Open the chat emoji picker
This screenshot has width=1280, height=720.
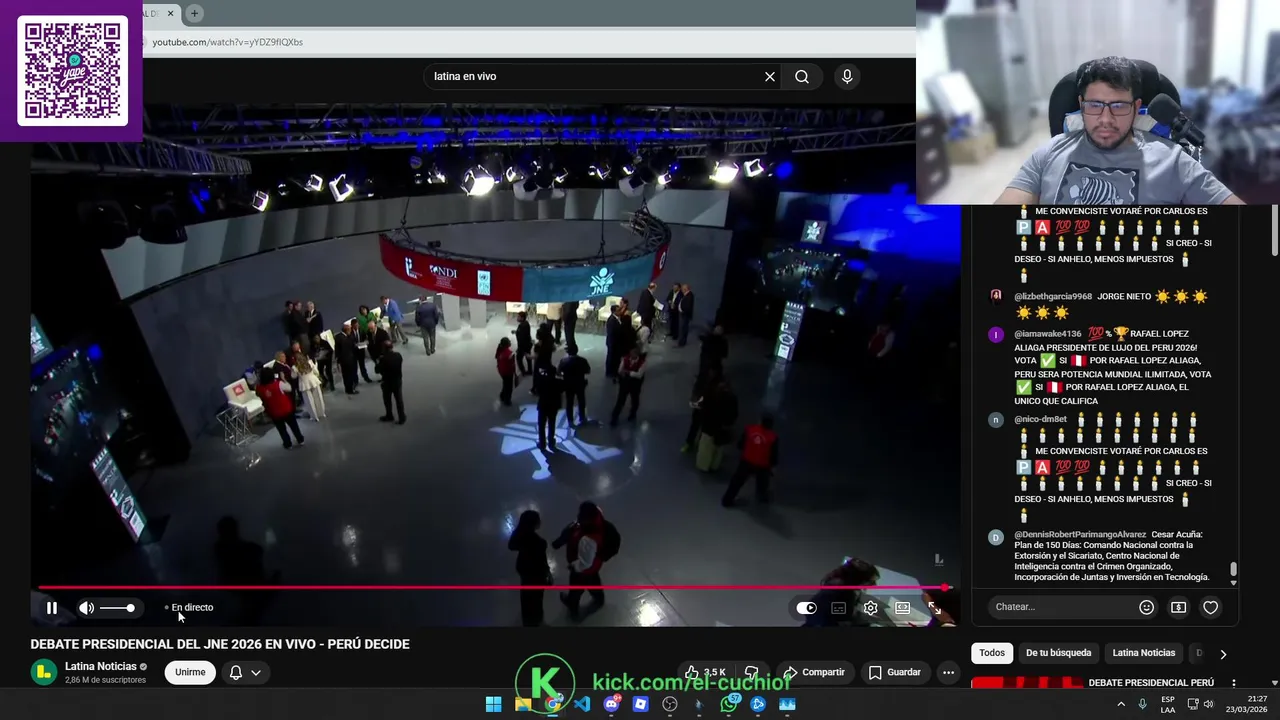(x=1147, y=607)
